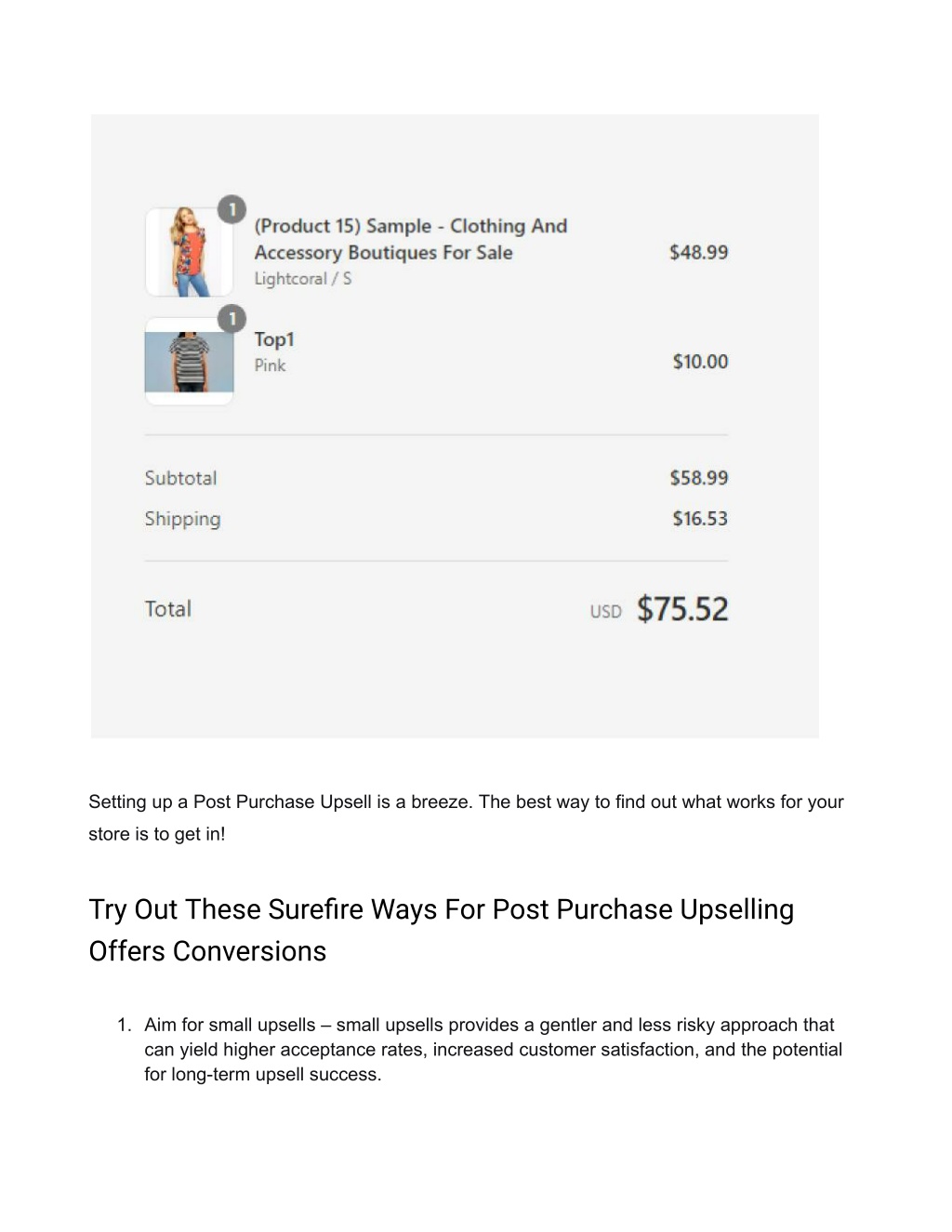Click the Subtotal label
952x1232 pixels.
coord(181,478)
